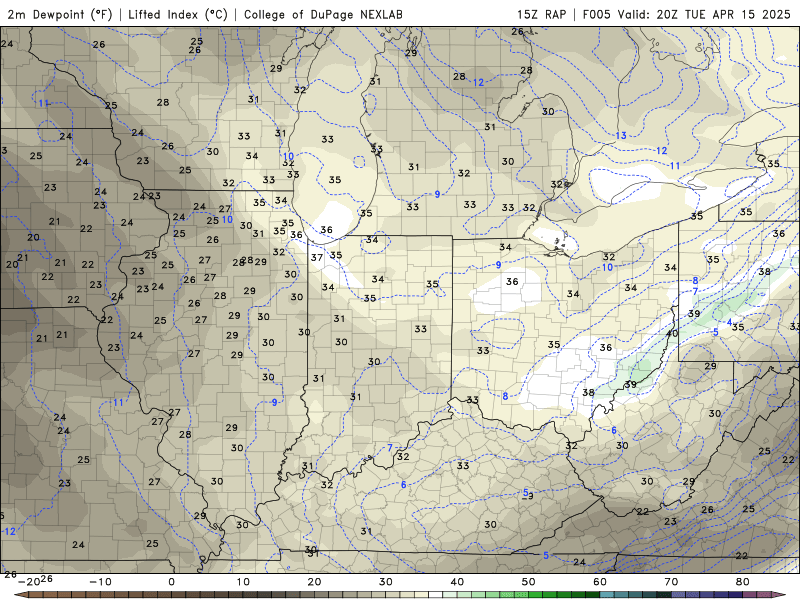800x600 pixels.
Task: Click the dewpoint value '37' on the map
Action: [317, 258]
